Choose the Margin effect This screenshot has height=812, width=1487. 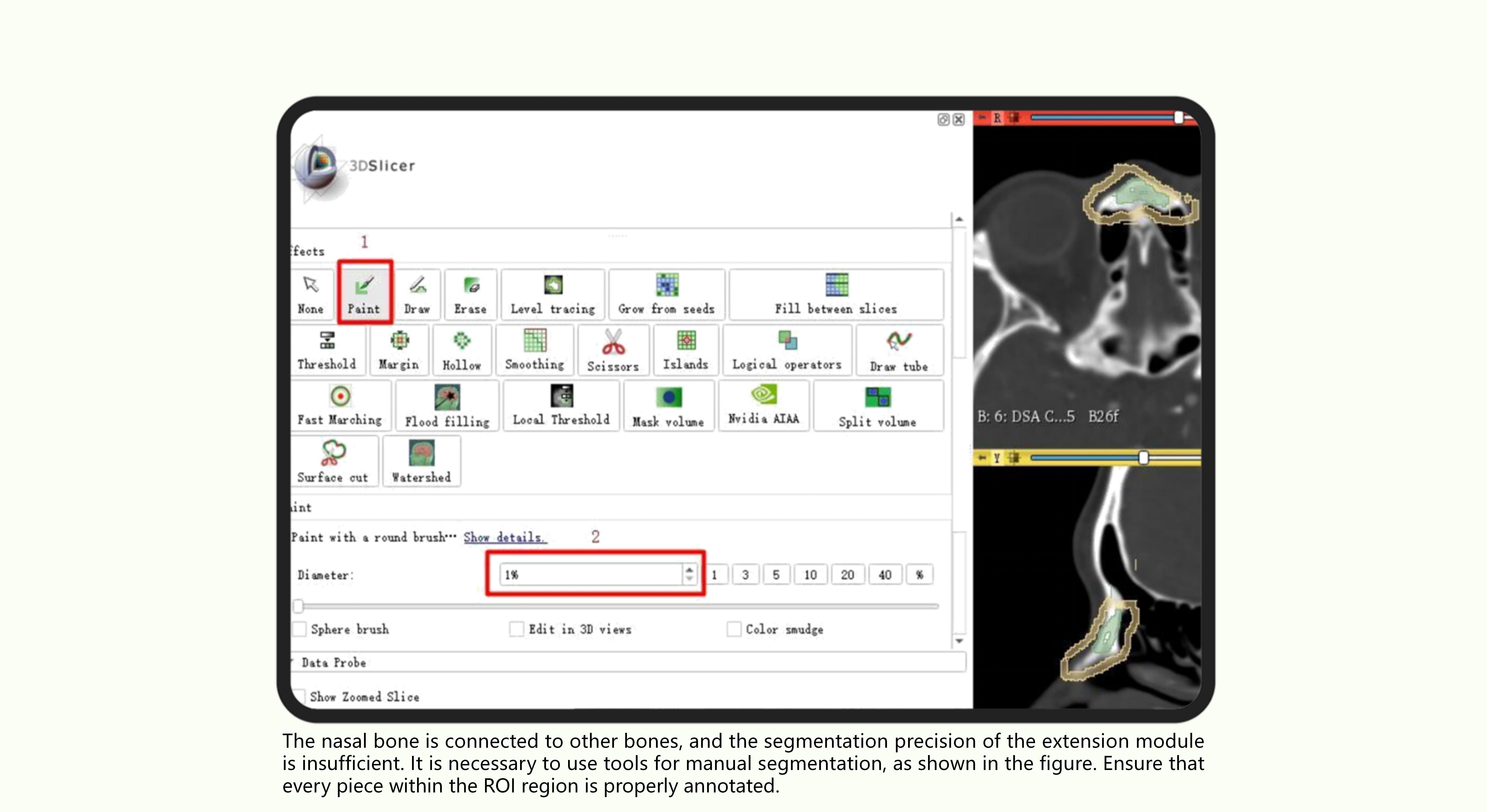(x=399, y=350)
